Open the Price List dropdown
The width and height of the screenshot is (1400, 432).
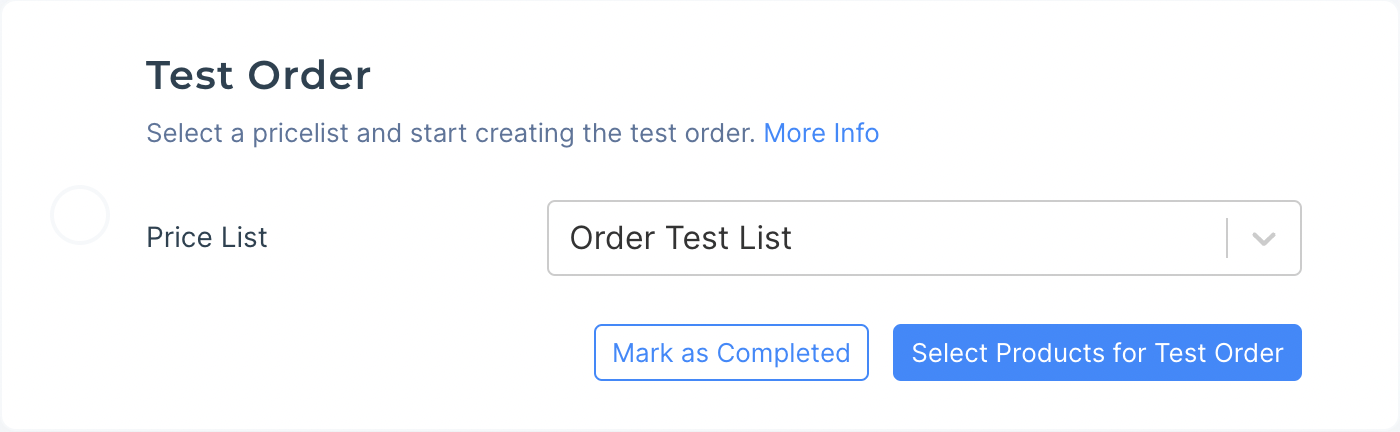click(923, 238)
